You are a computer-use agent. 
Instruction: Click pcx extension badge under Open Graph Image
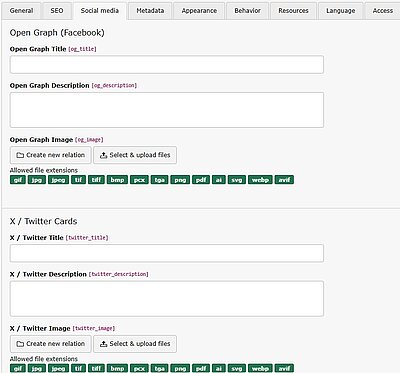point(139,180)
